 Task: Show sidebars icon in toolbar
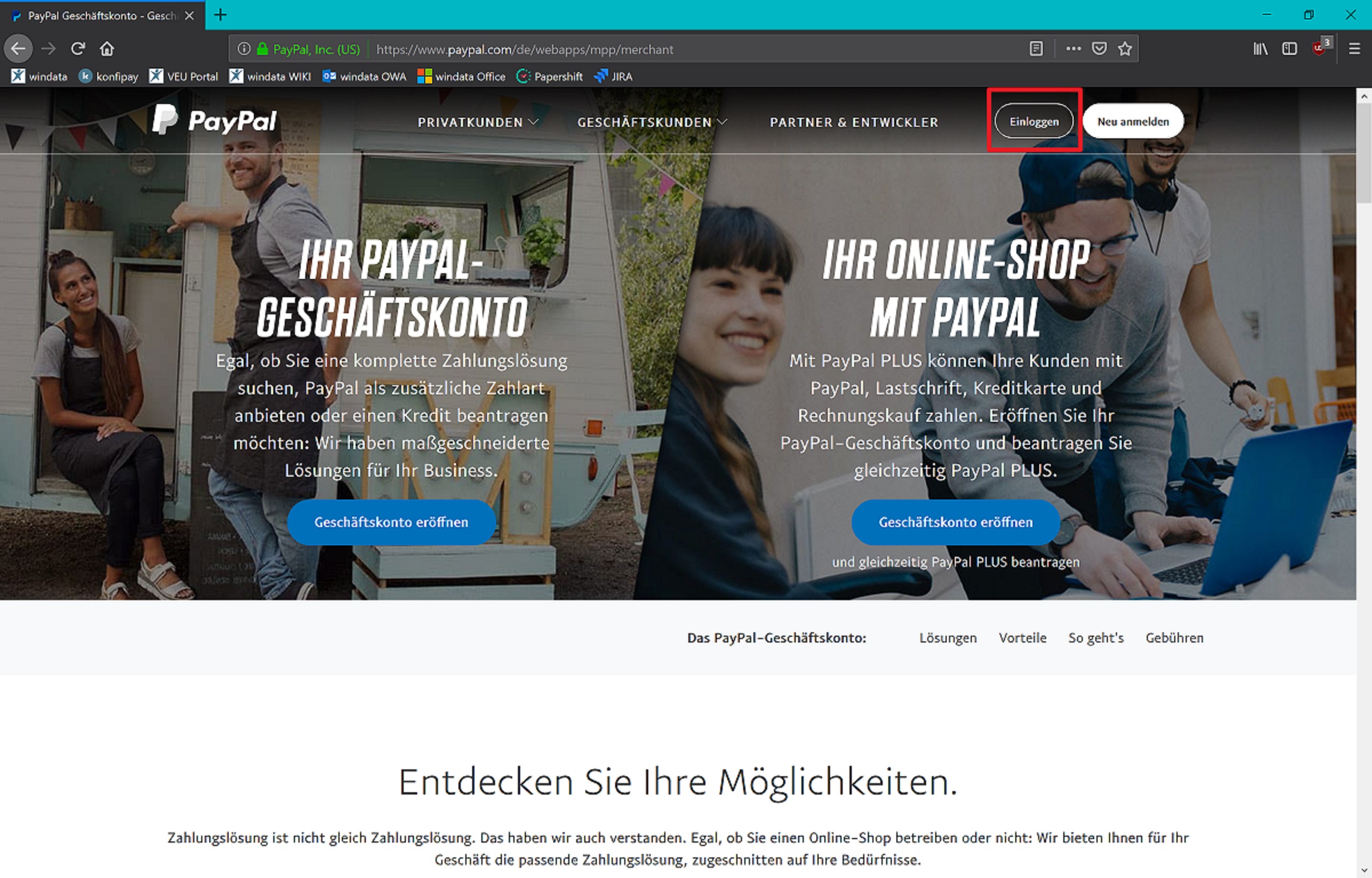pos(1290,49)
